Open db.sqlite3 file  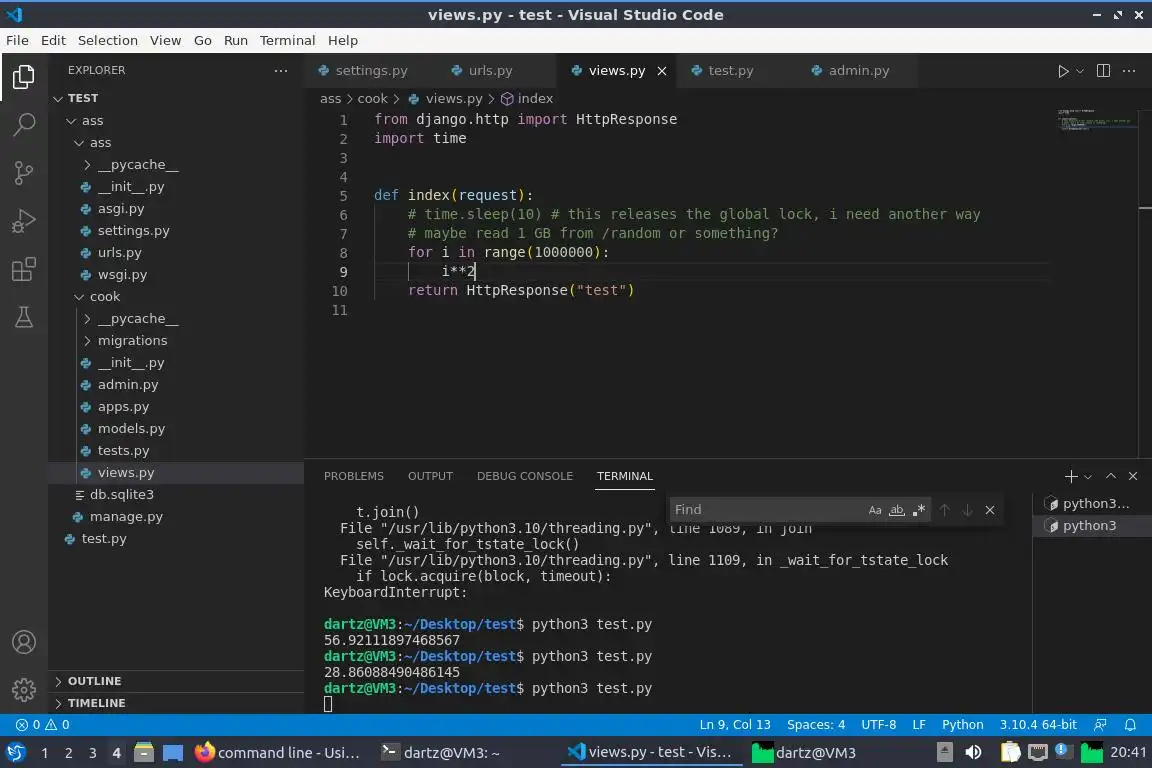pos(122,495)
